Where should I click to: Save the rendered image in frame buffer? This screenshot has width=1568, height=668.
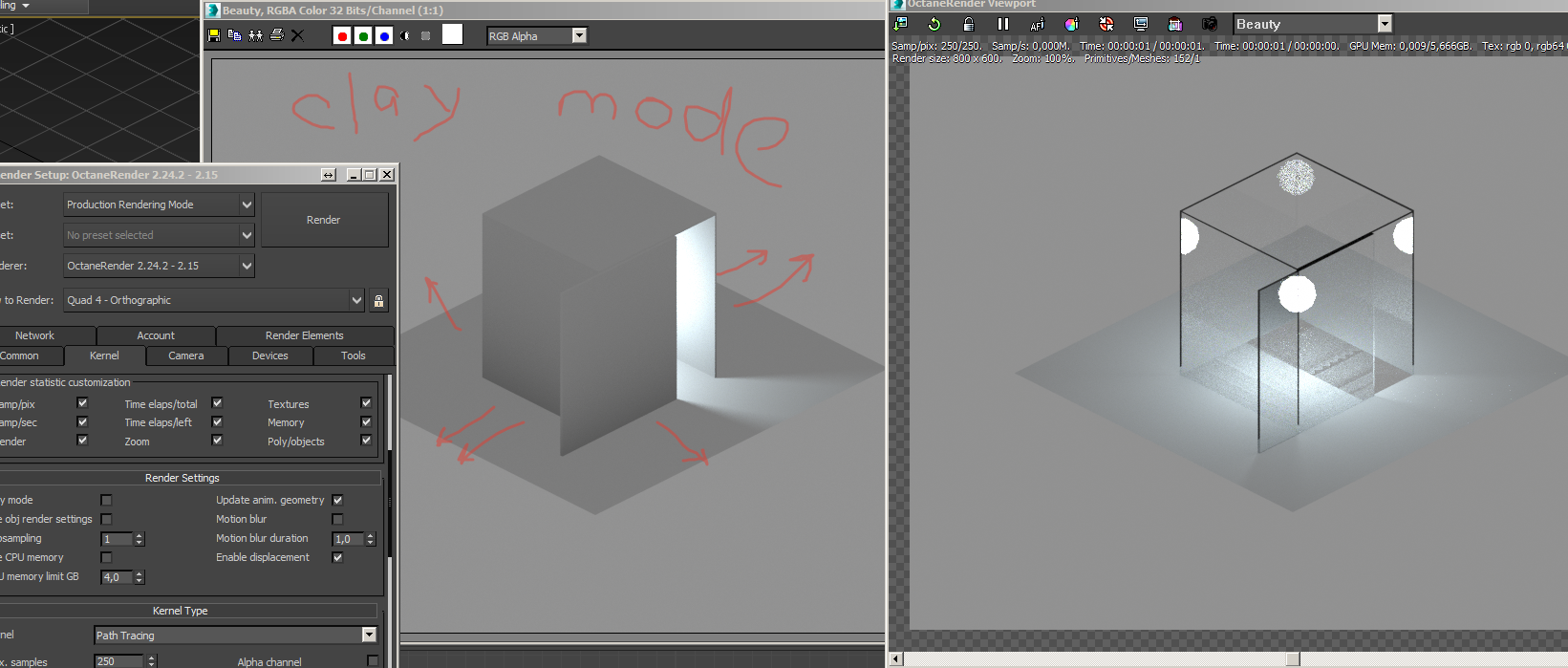214,35
